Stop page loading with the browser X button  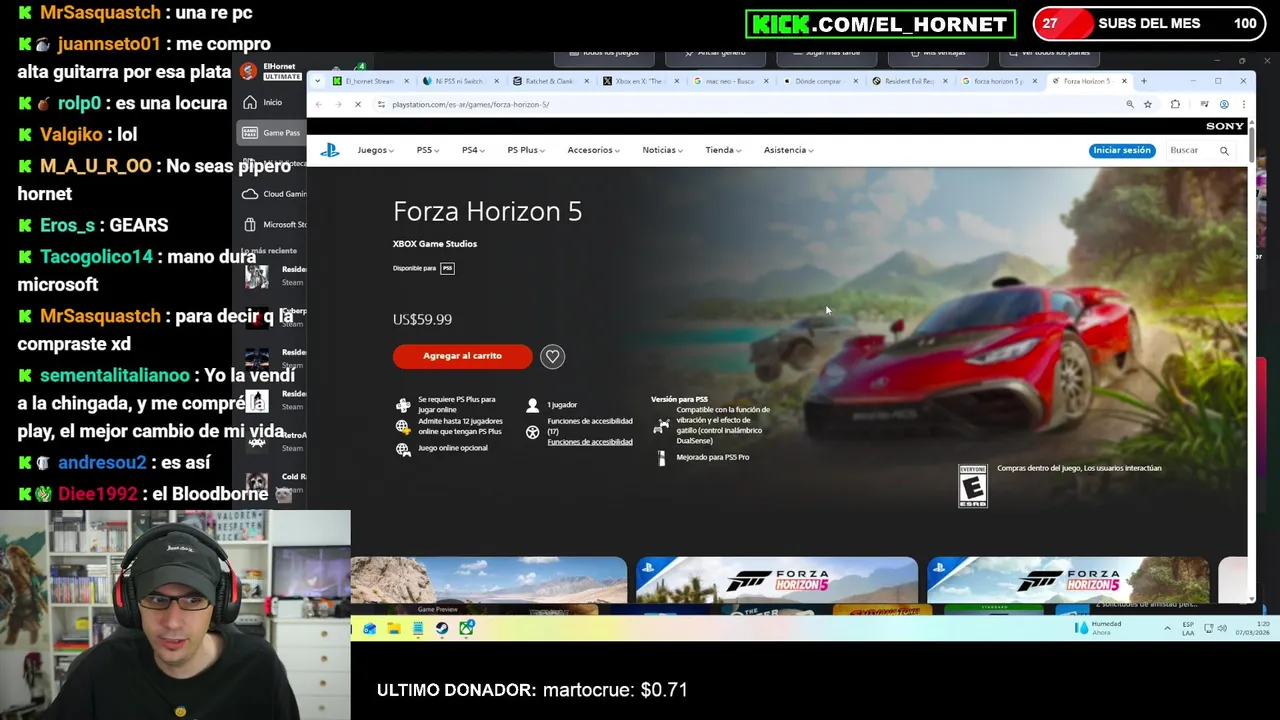pyautogui.click(x=357, y=104)
